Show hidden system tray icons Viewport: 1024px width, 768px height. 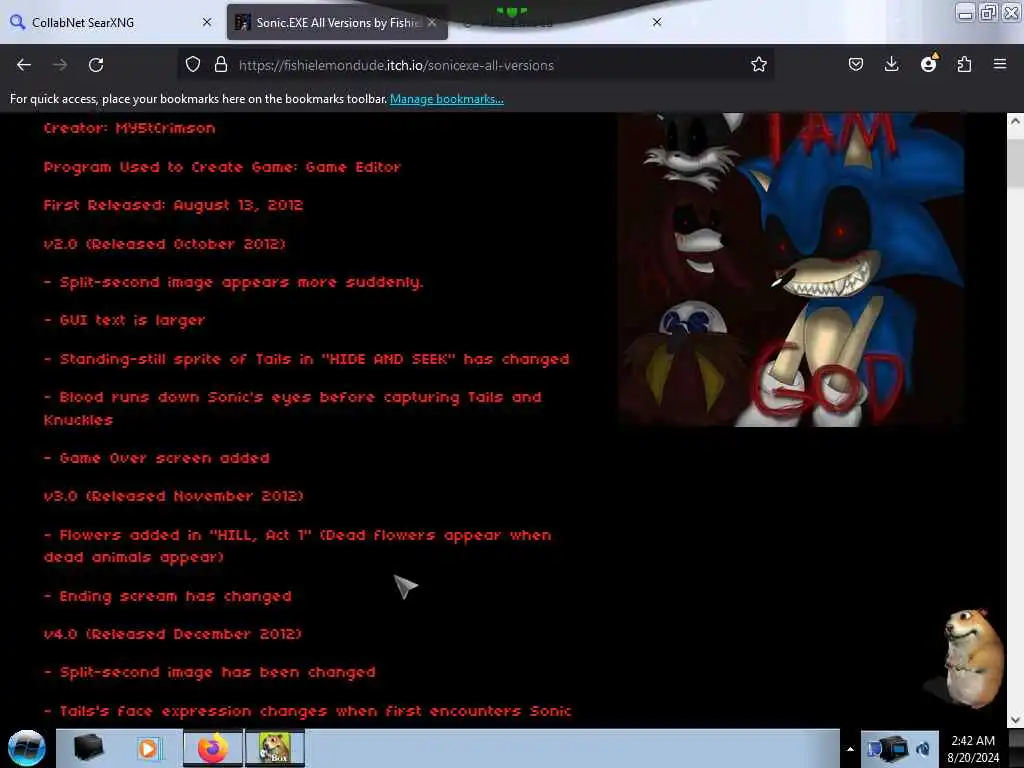pos(850,749)
